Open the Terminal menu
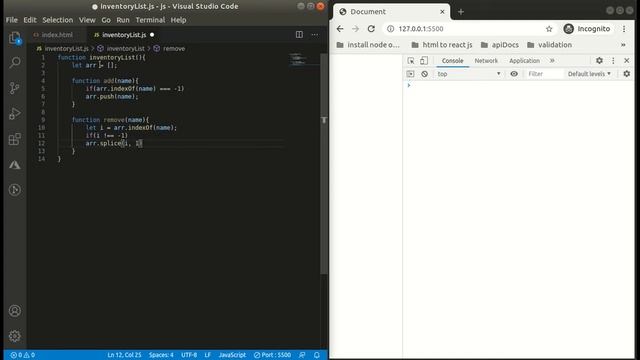This screenshot has height=360, width=640. click(x=150, y=20)
